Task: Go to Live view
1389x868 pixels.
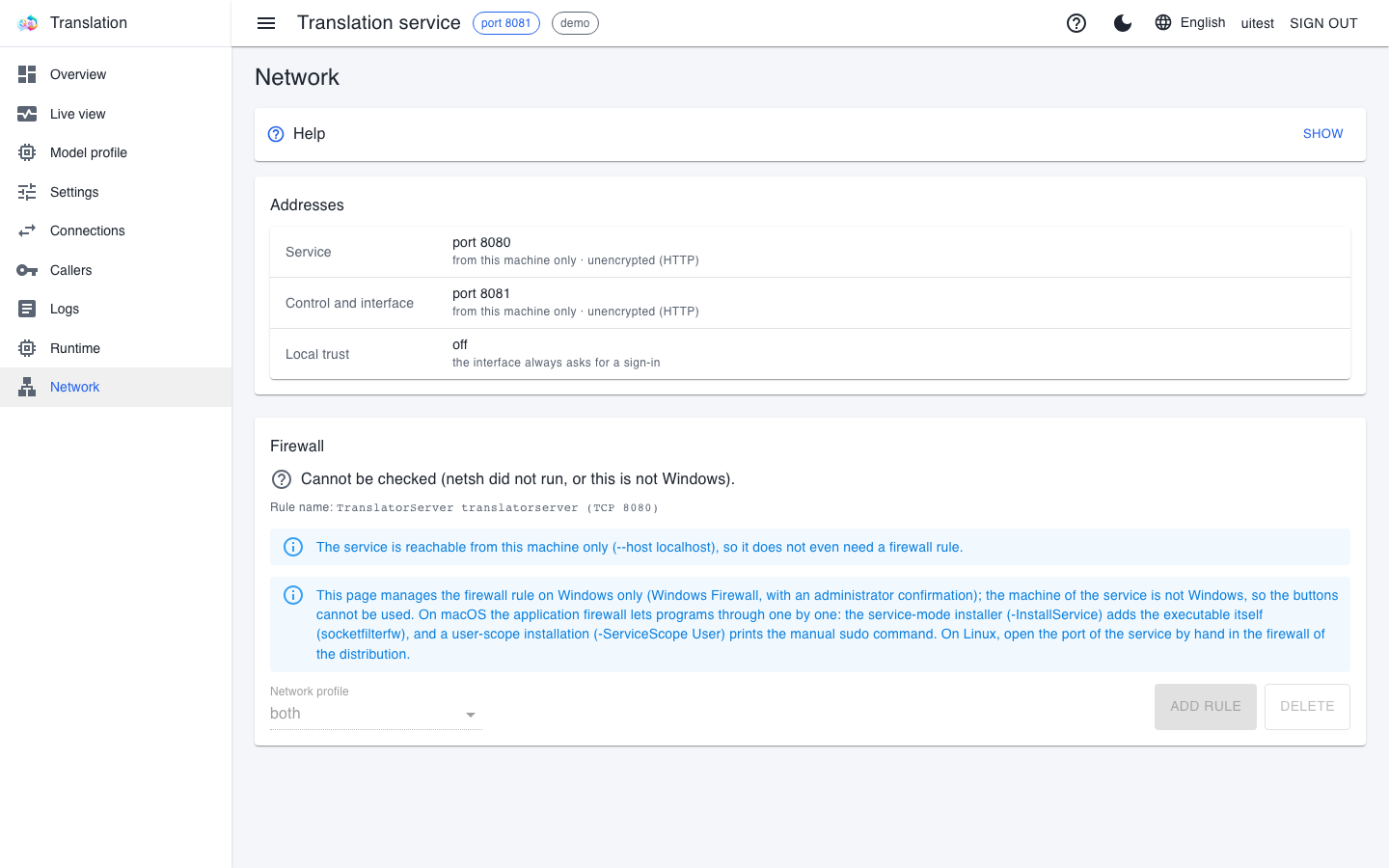Action: click(116, 114)
